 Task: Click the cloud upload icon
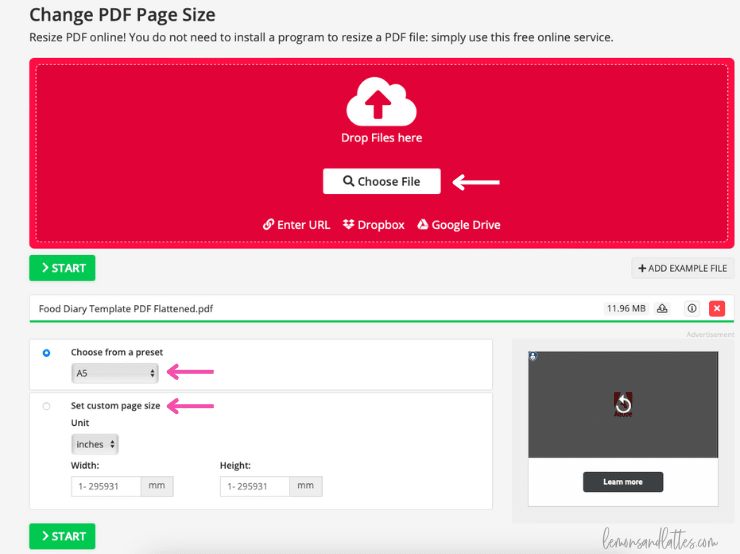click(x=381, y=101)
